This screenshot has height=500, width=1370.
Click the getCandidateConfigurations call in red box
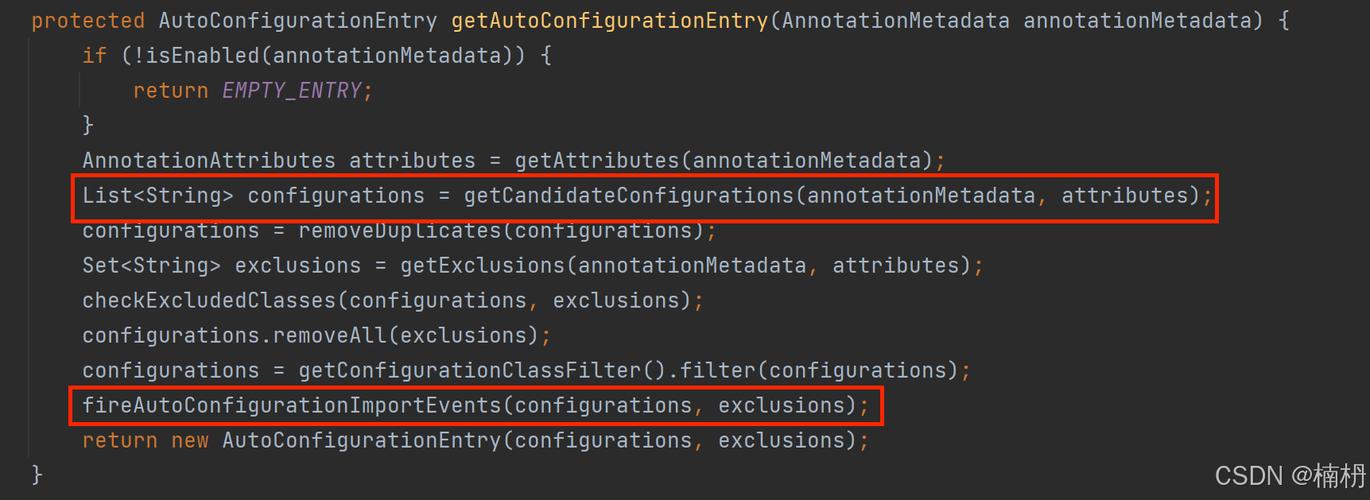tap(629, 196)
